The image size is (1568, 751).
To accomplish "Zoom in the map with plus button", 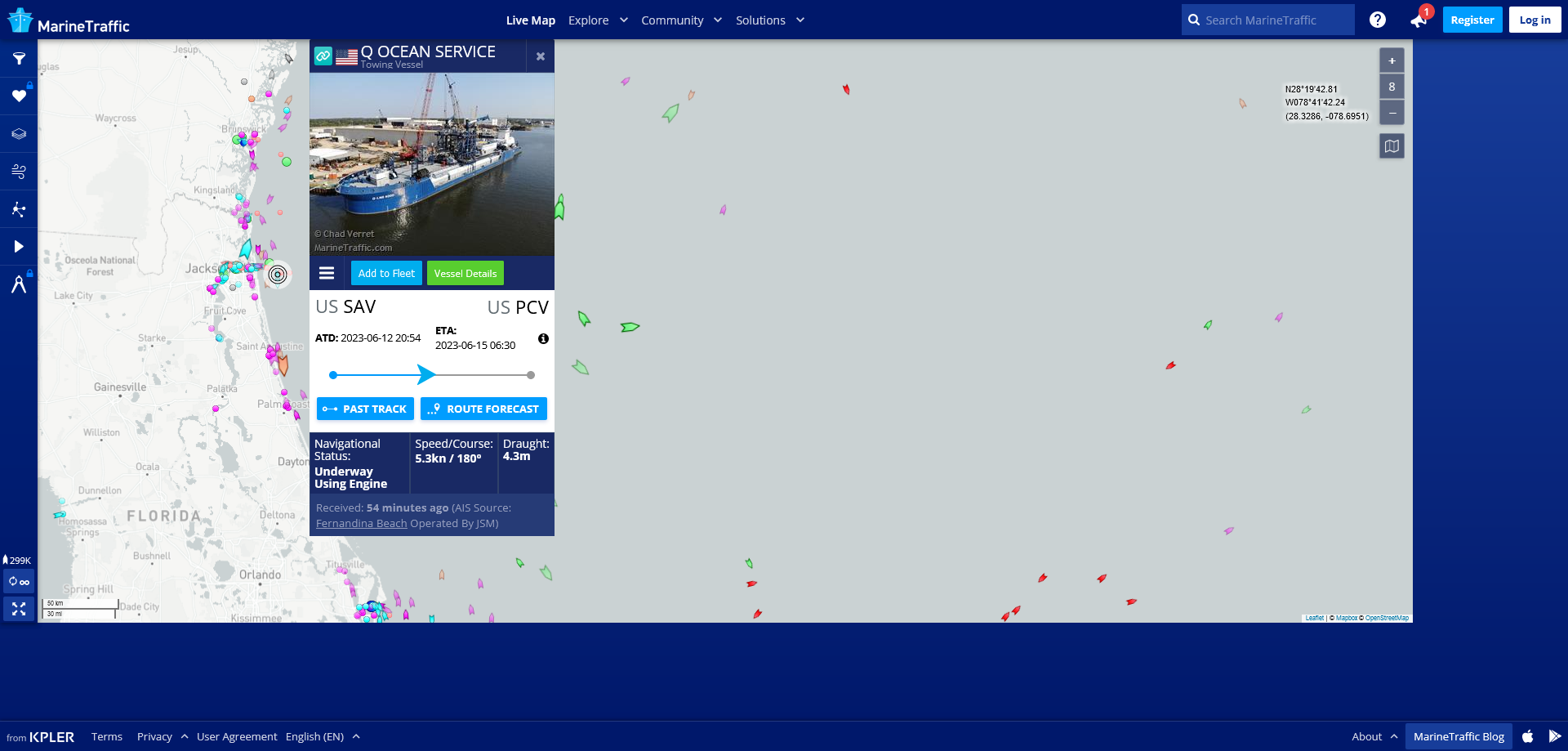I will point(1392,60).
